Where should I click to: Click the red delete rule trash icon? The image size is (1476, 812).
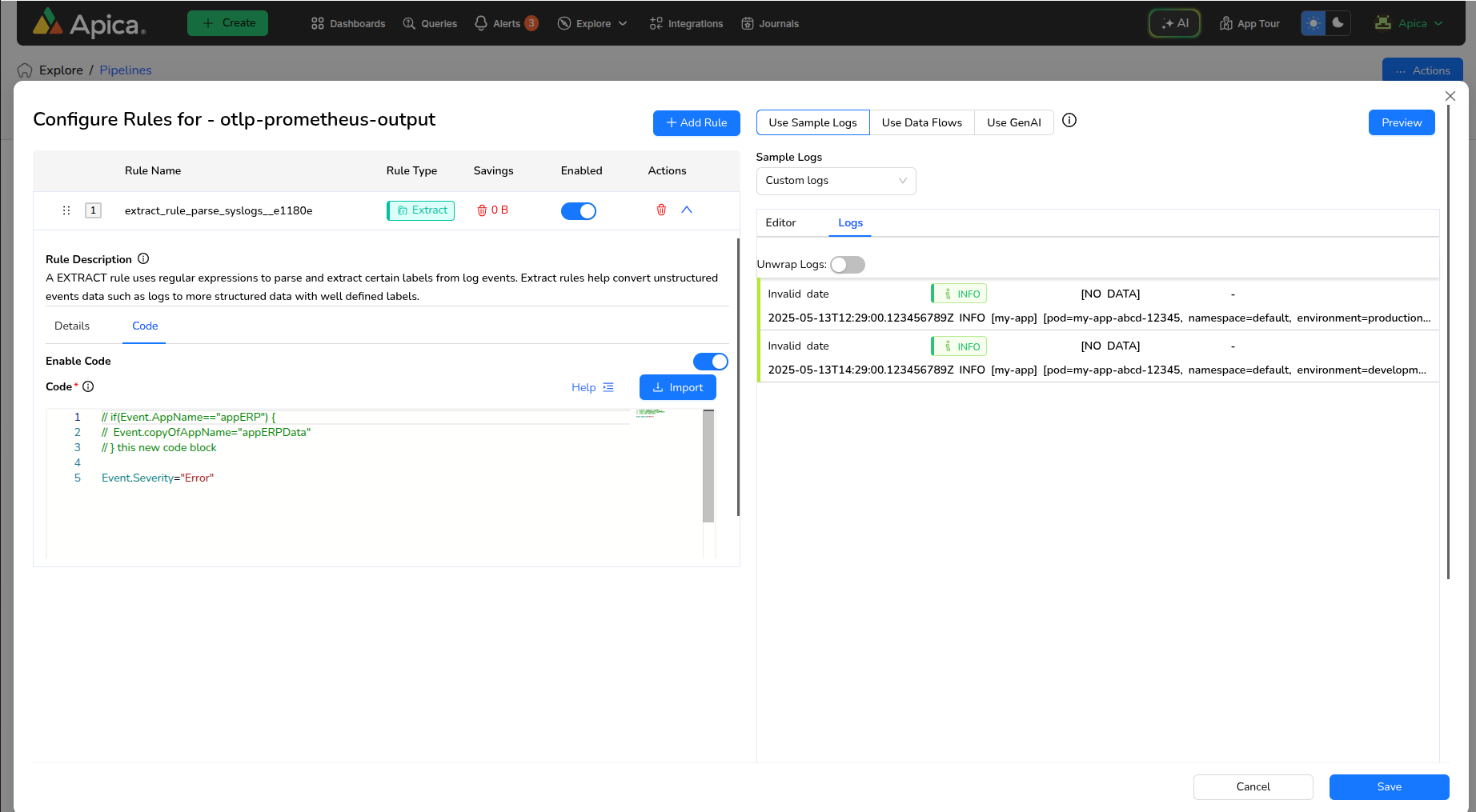coord(661,210)
